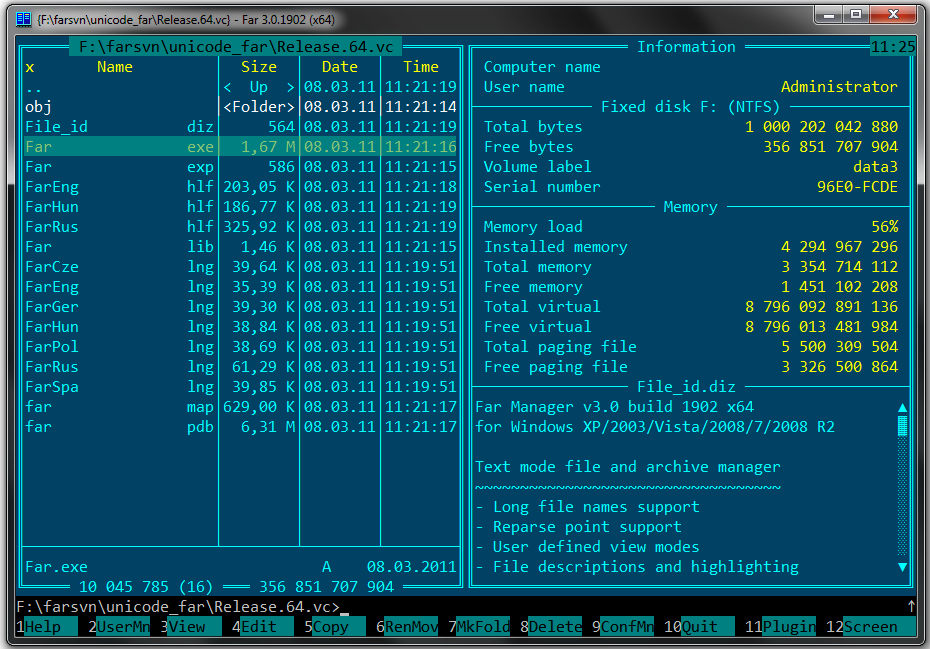Click the Total bytes value
The width and height of the screenshot is (930, 649).
click(x=821, y=127)
